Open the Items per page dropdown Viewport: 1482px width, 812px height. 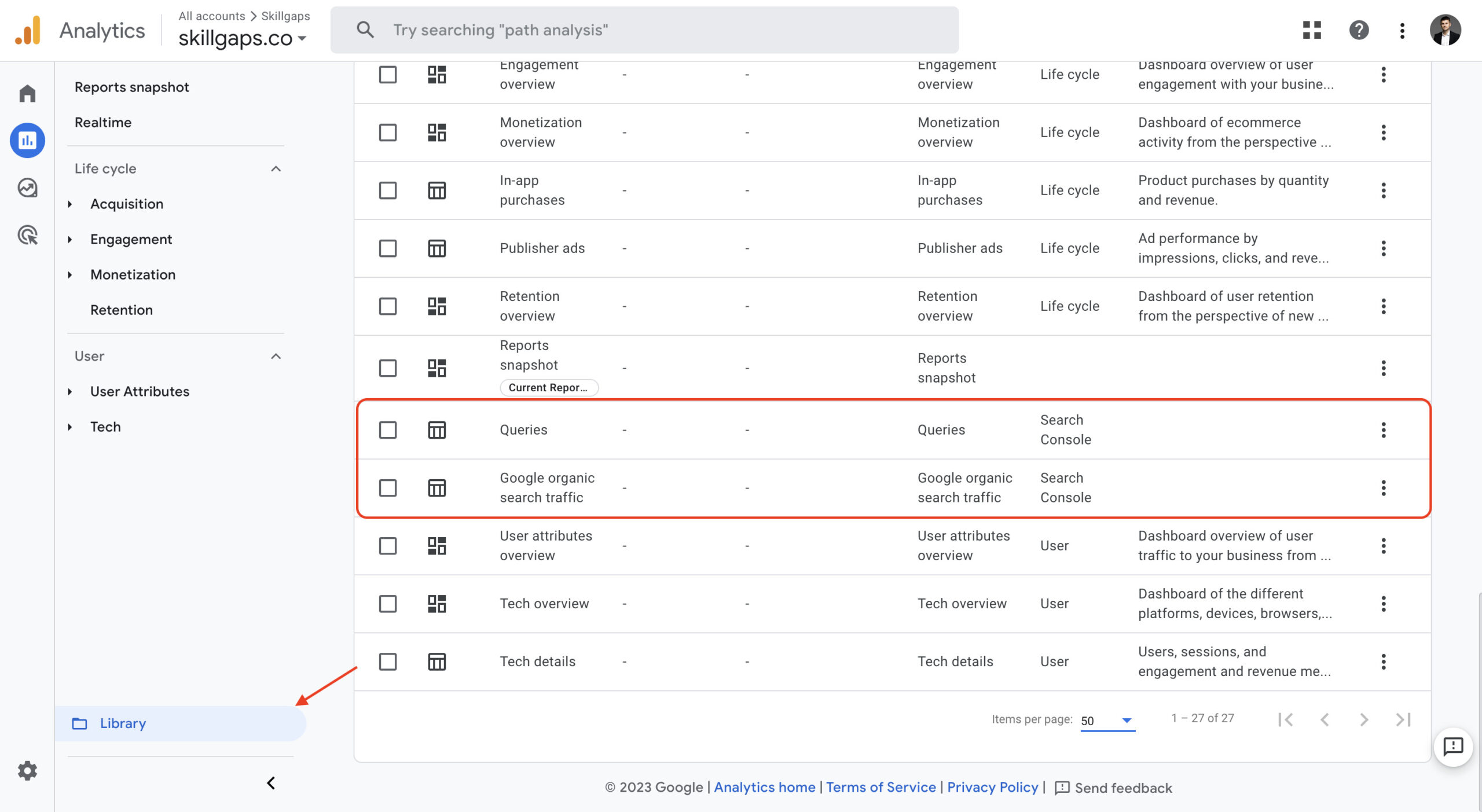(1107, 721)
